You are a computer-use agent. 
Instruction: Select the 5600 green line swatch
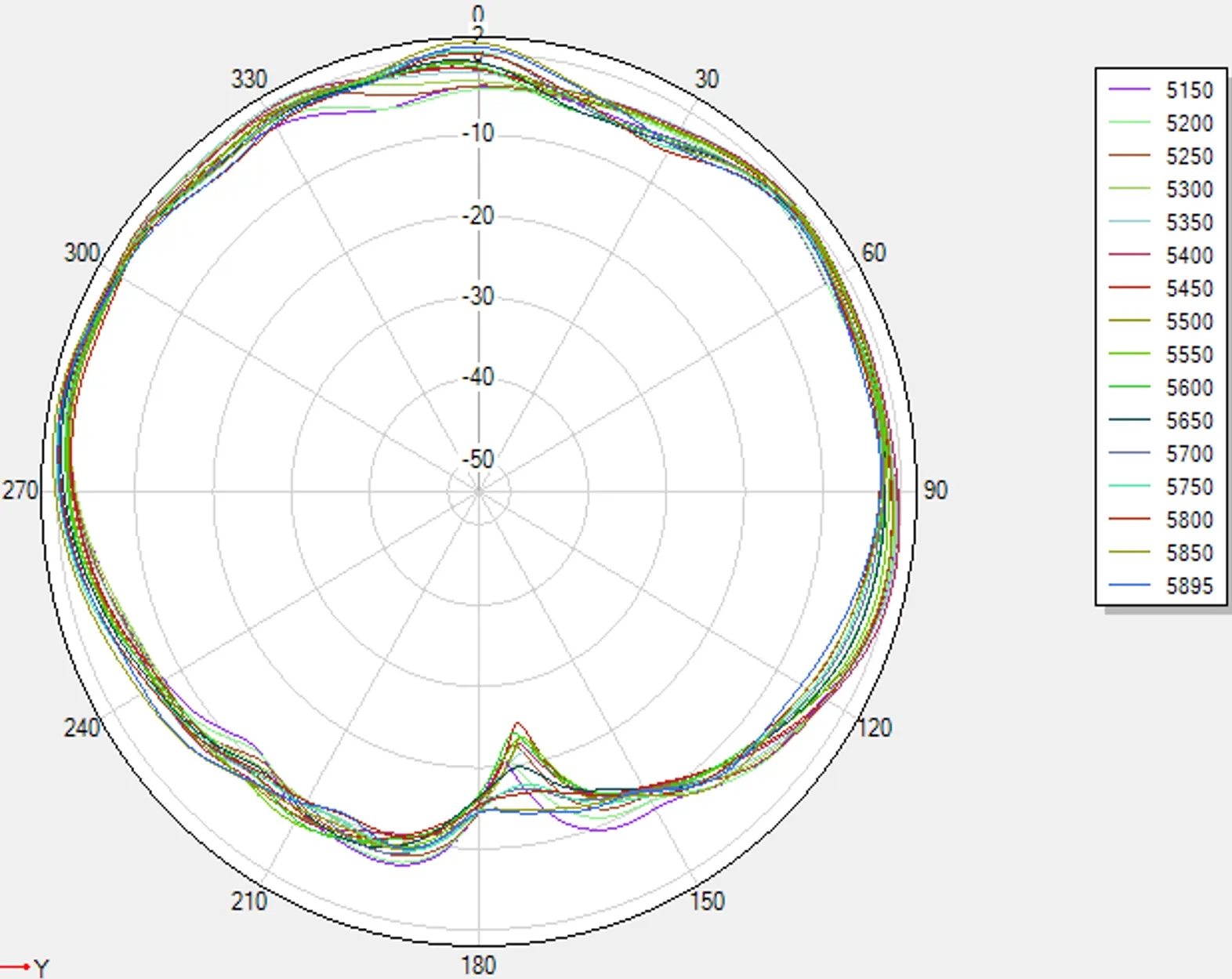click(1129, 387)
